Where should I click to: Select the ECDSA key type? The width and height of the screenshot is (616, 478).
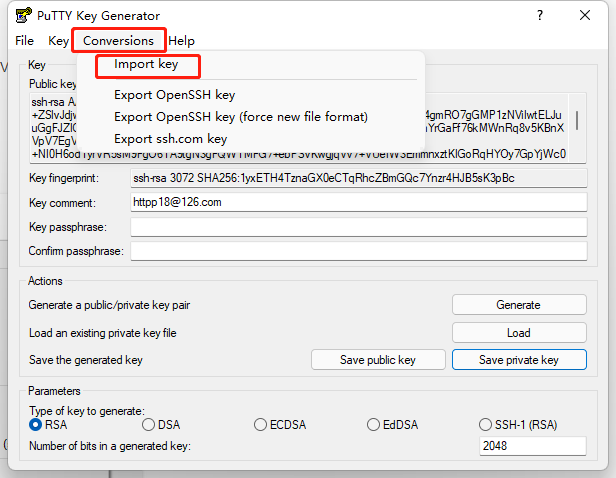(x=280, y=425)
